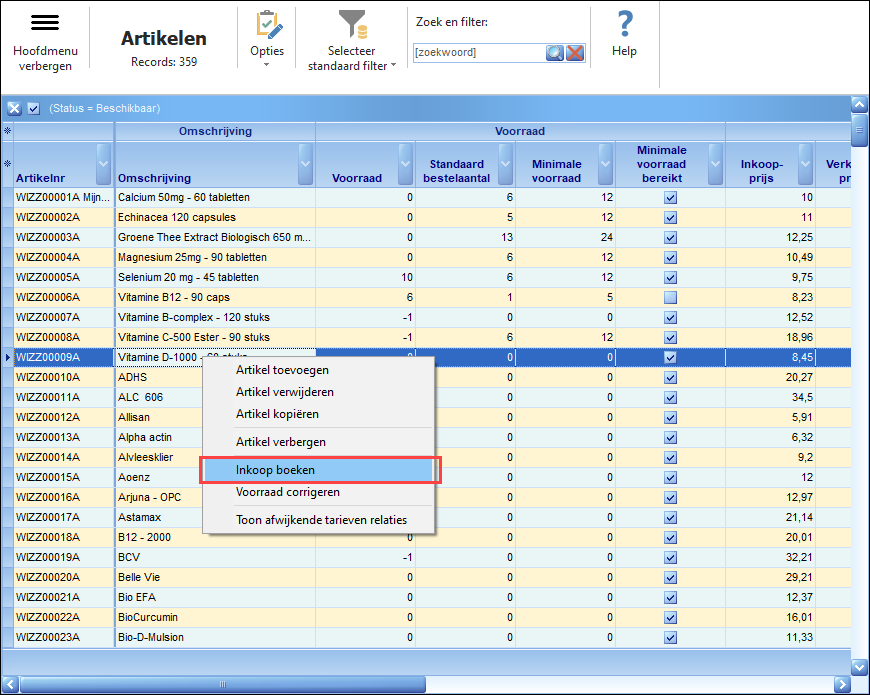Toggle checkbox for Vitamine B-complex row
The image size is (870, 695).
pyautogui.click(x=670, y=317)
